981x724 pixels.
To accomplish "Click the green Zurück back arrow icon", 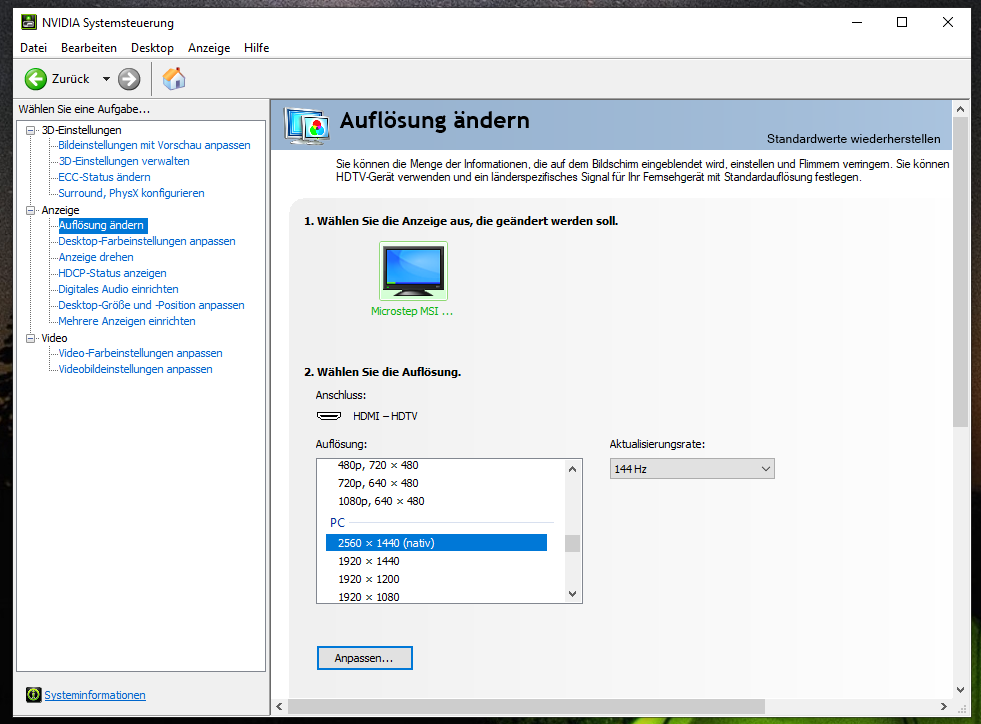I will (x=36, y=79).
